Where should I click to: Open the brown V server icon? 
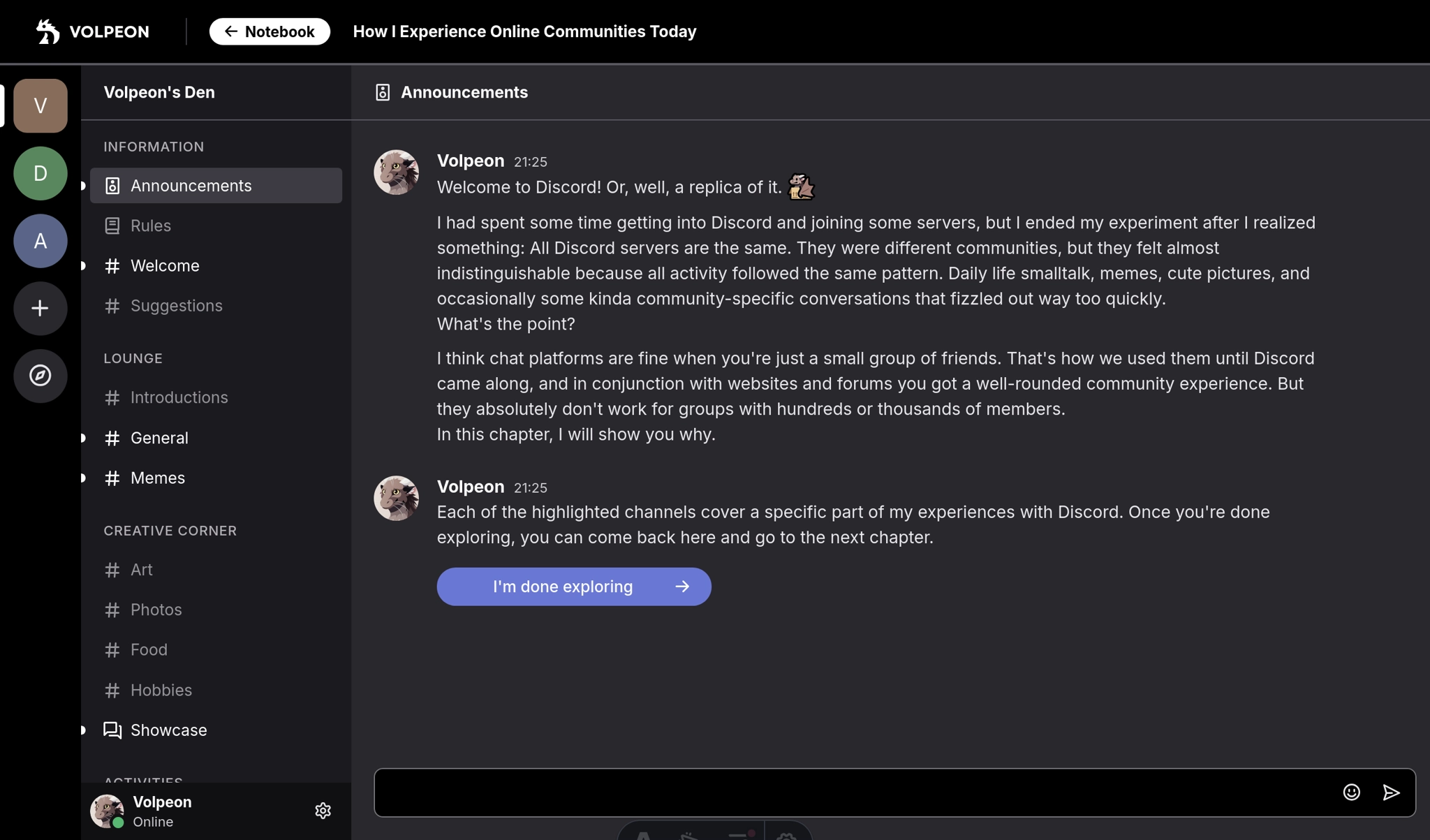(40, 105)
